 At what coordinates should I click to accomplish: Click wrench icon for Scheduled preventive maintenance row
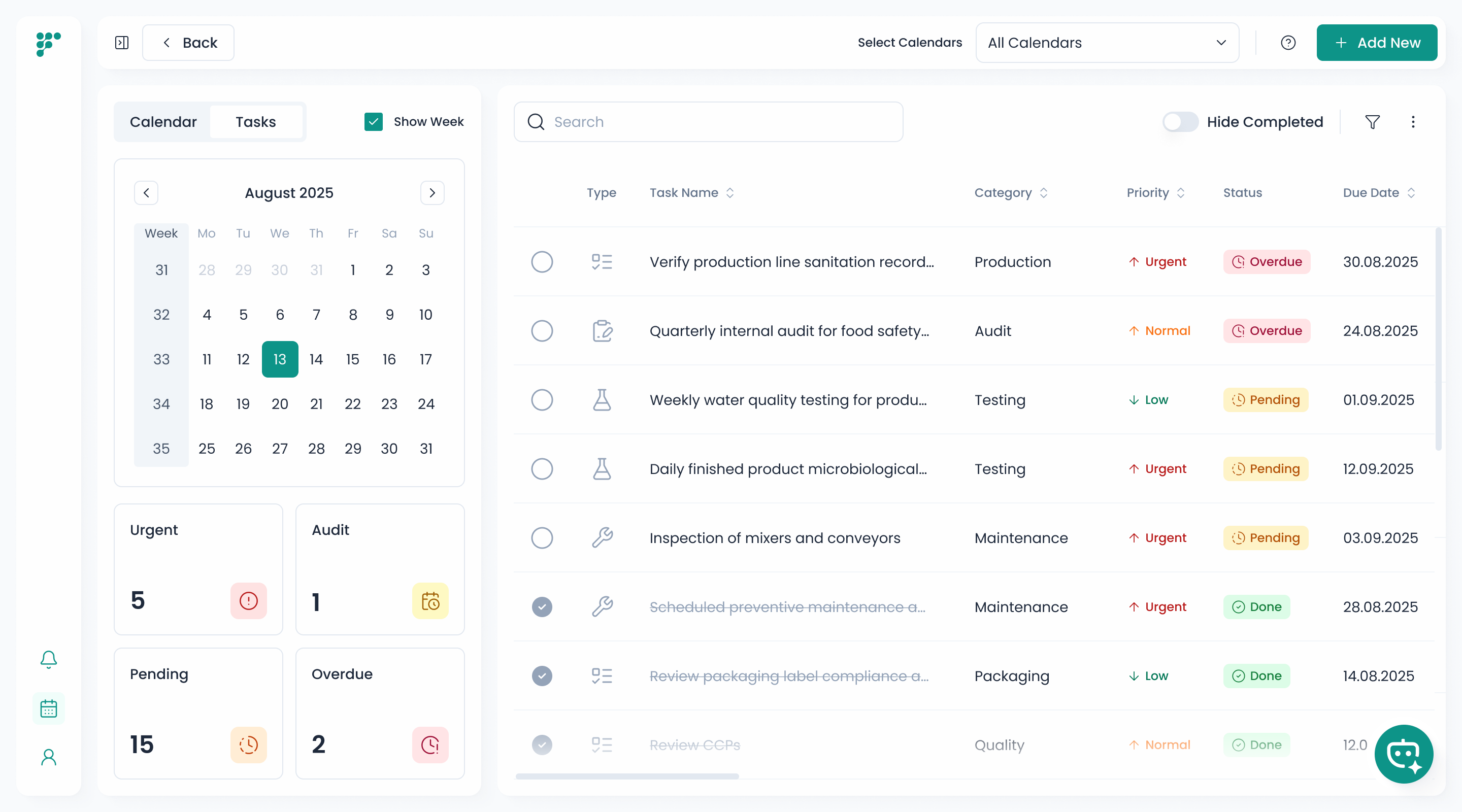pyautogui.click(x=602, y=606)
